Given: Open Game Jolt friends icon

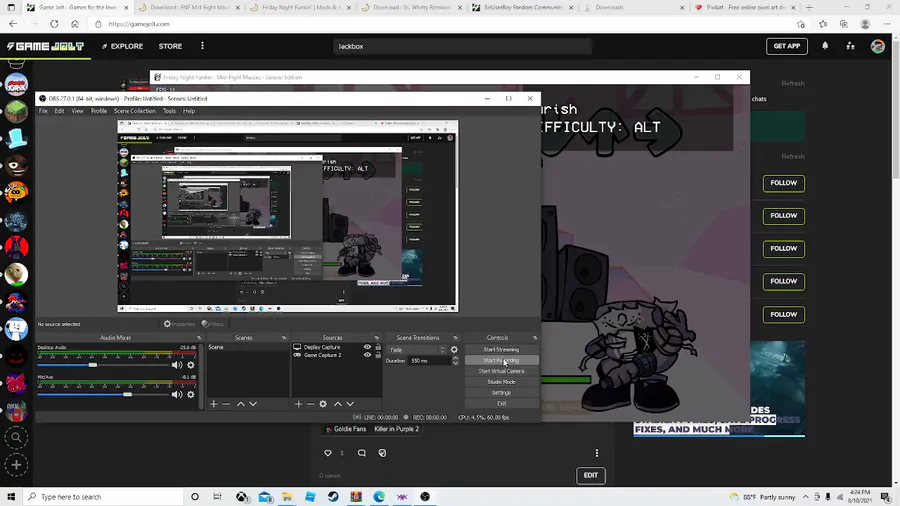Looking at the screenshot, I should [x=851, y=46].
